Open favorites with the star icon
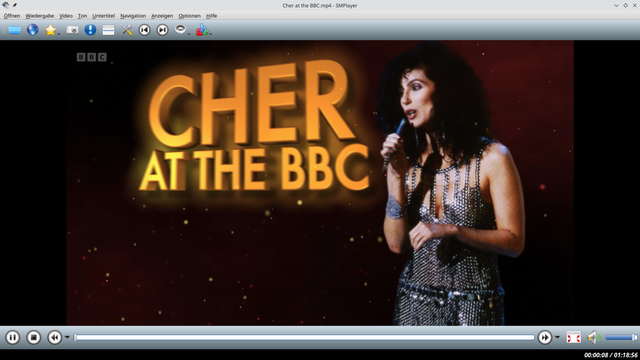Image resolution: width=640 pixels, height=360 pixels. (x=50, y=30)
